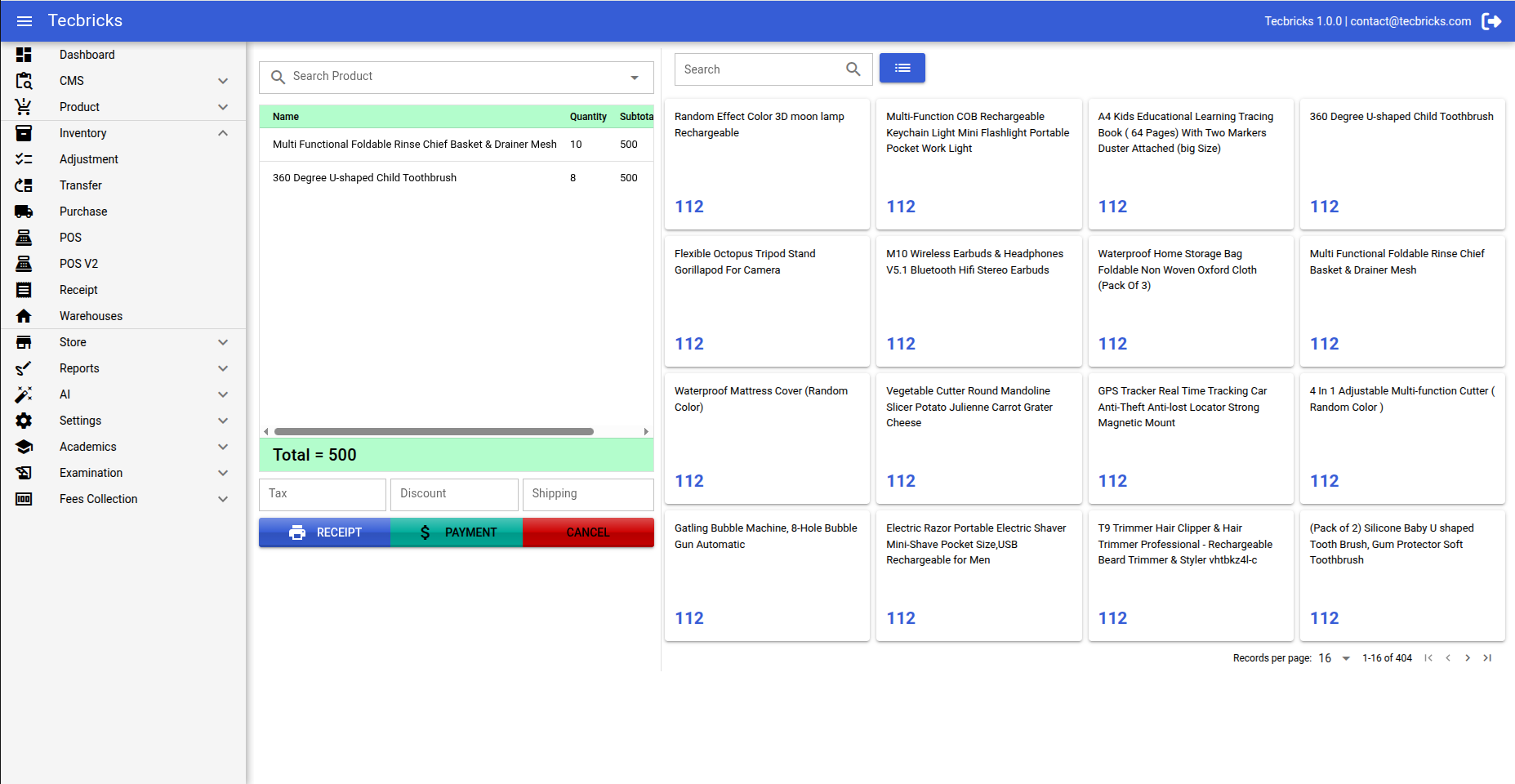Click the Product cart icon

(24, 107)
